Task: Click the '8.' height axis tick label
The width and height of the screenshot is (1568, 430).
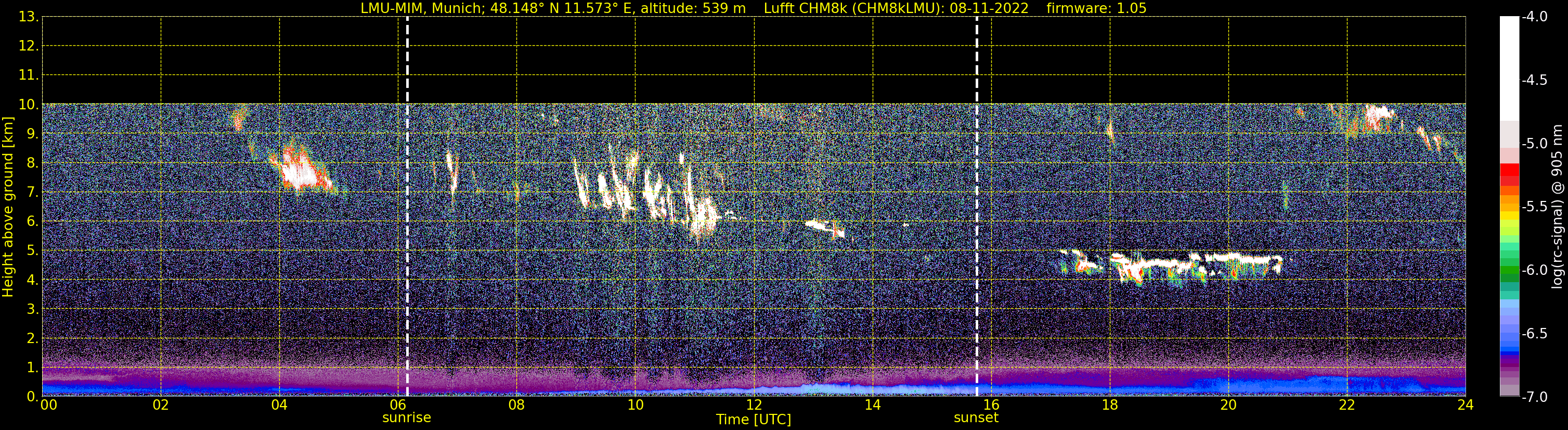Action: 32,163
